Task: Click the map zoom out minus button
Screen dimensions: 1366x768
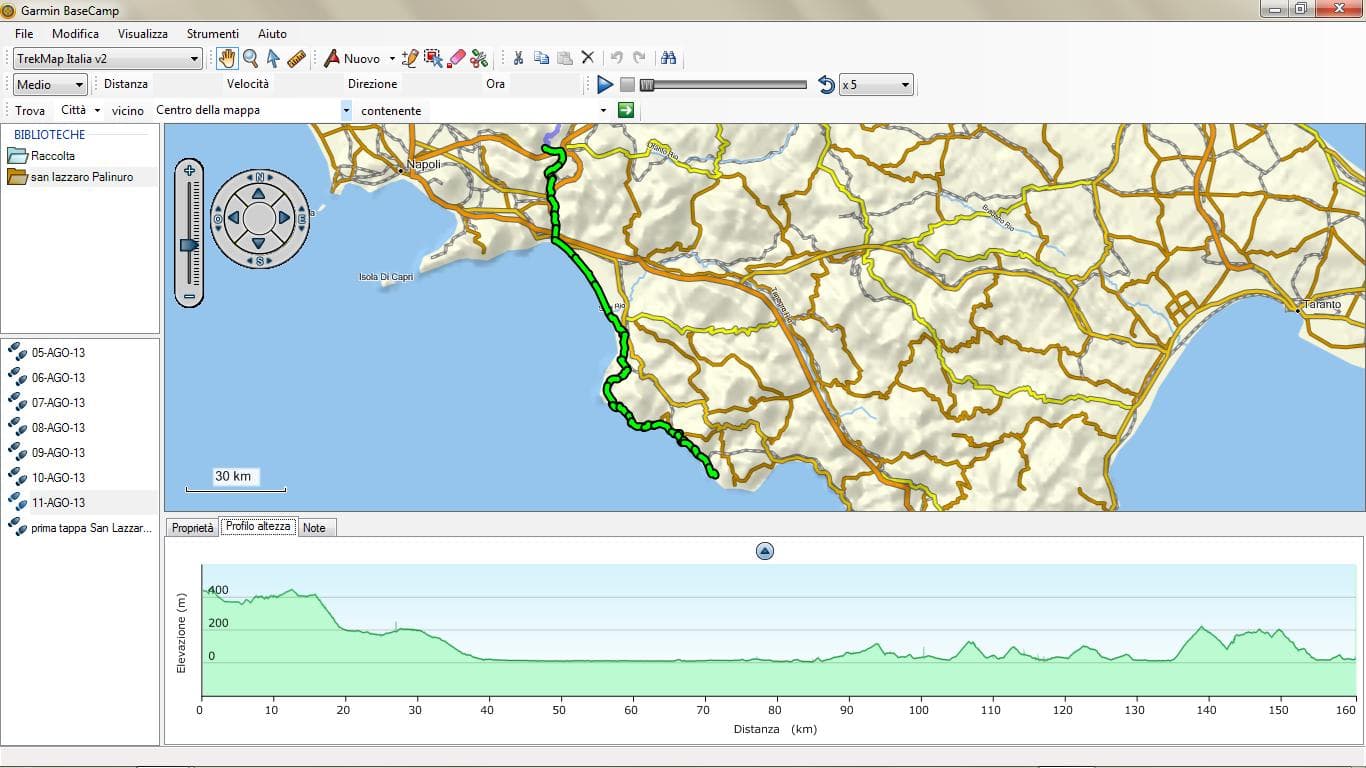Action: (189, 297)
